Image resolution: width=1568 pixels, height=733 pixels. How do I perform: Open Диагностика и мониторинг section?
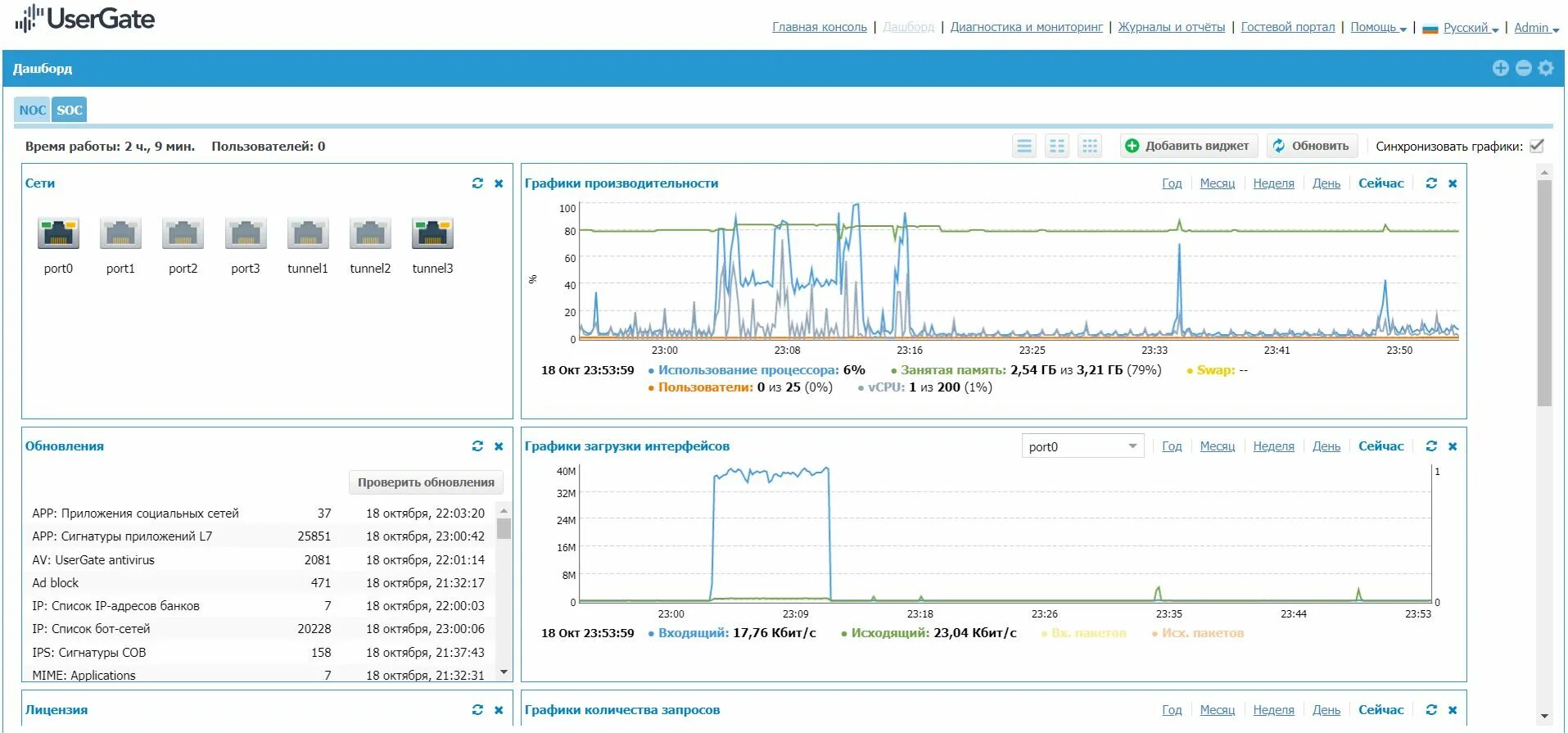point(1027,27)
